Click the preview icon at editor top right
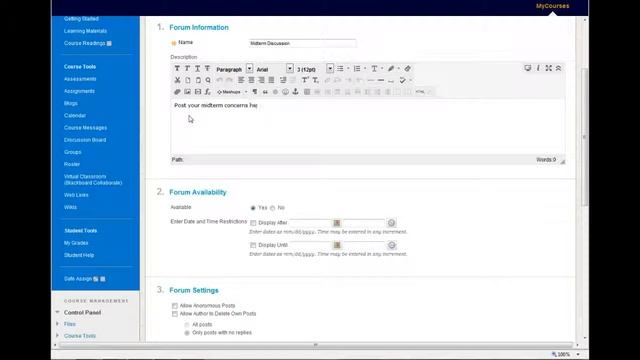 click(528, 68)
